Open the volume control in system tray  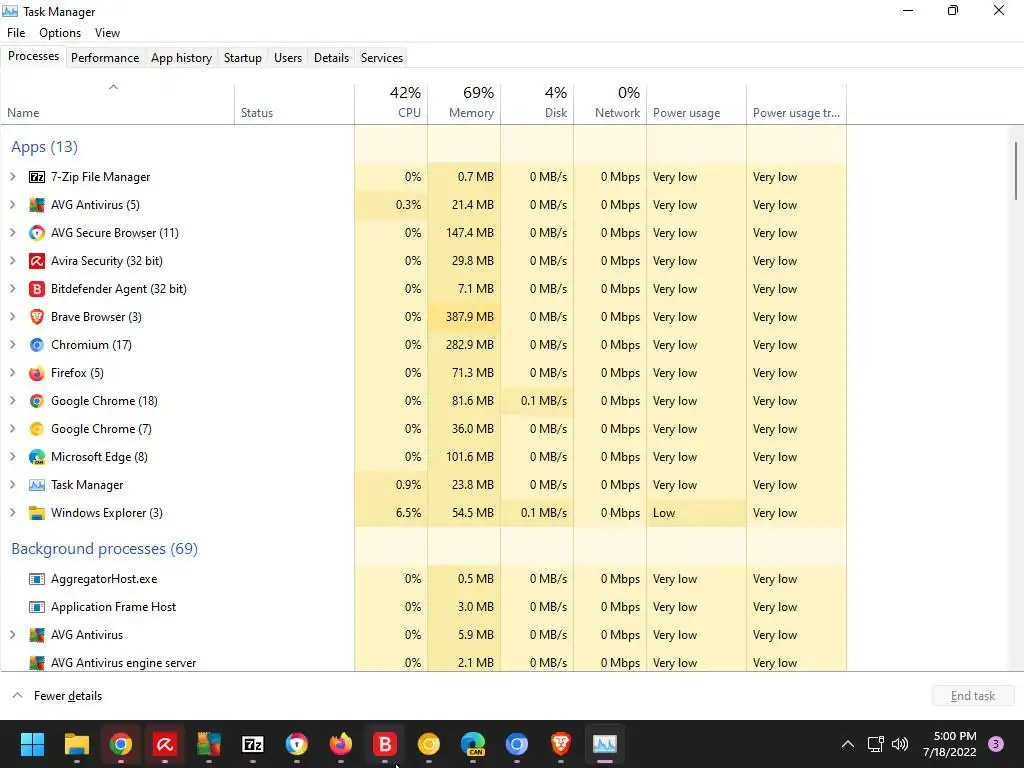point(900,744)
